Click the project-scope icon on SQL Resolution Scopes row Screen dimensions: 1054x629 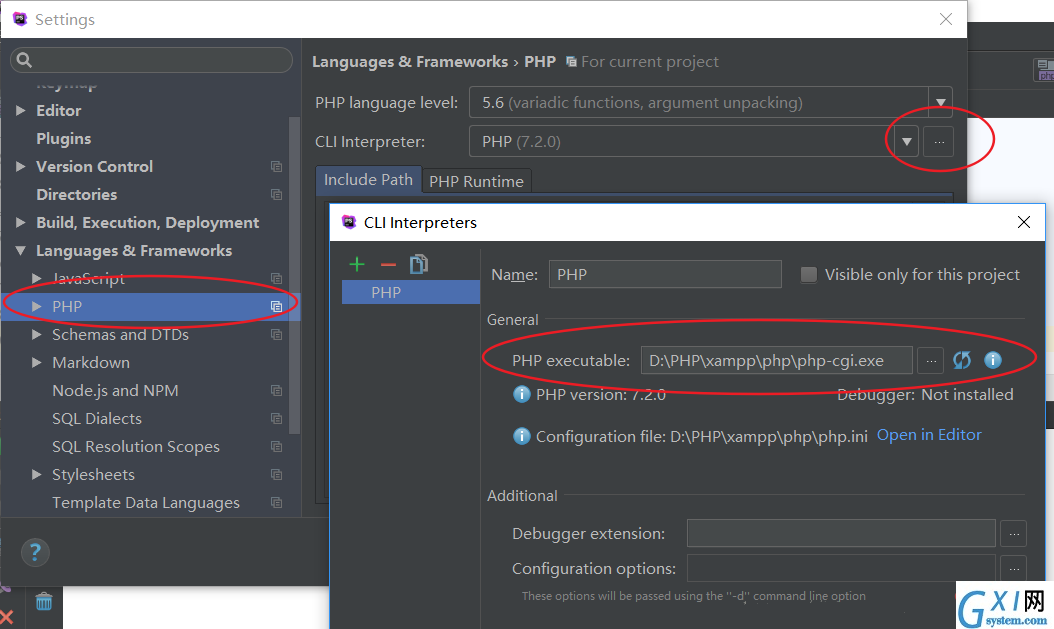click(x=276, y=446)
